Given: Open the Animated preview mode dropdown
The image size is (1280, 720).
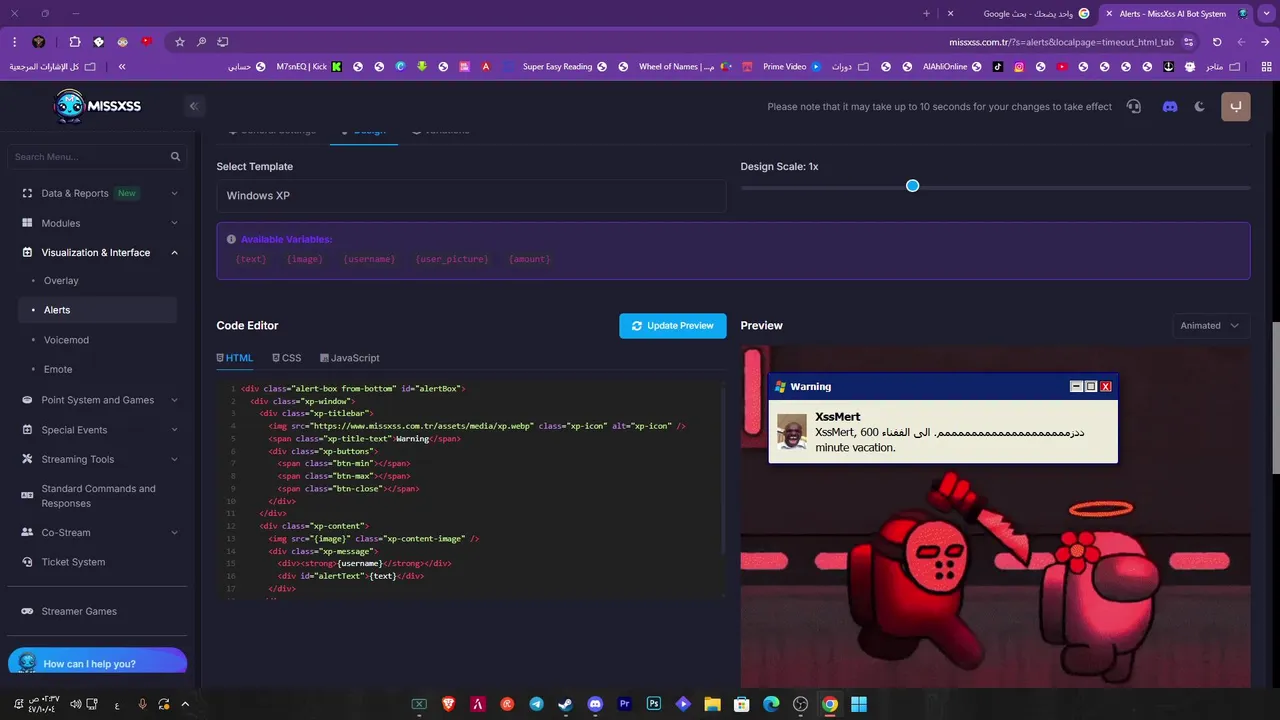Looking at the screenshot, I should (1210, 325).
